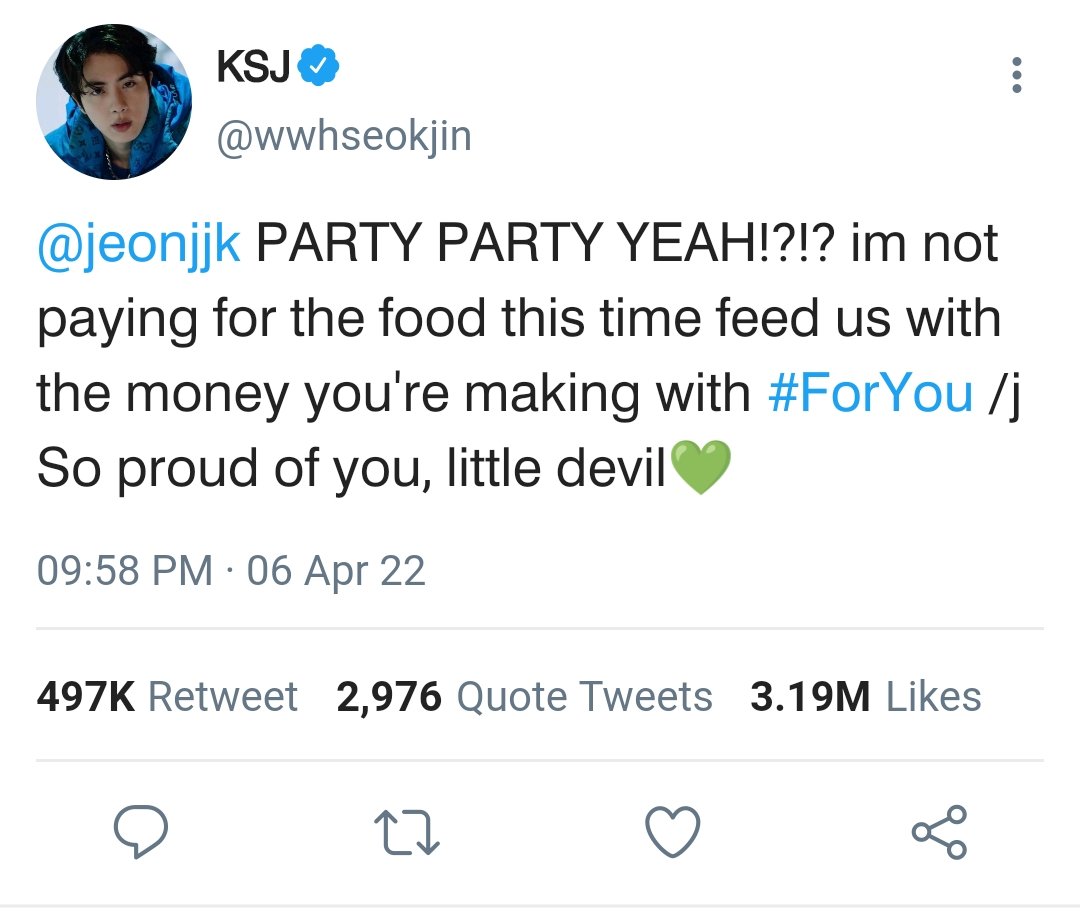Screen dimensions: 1080x924
Task: Open the three-dot more options menu
Action: [1016, 75]
